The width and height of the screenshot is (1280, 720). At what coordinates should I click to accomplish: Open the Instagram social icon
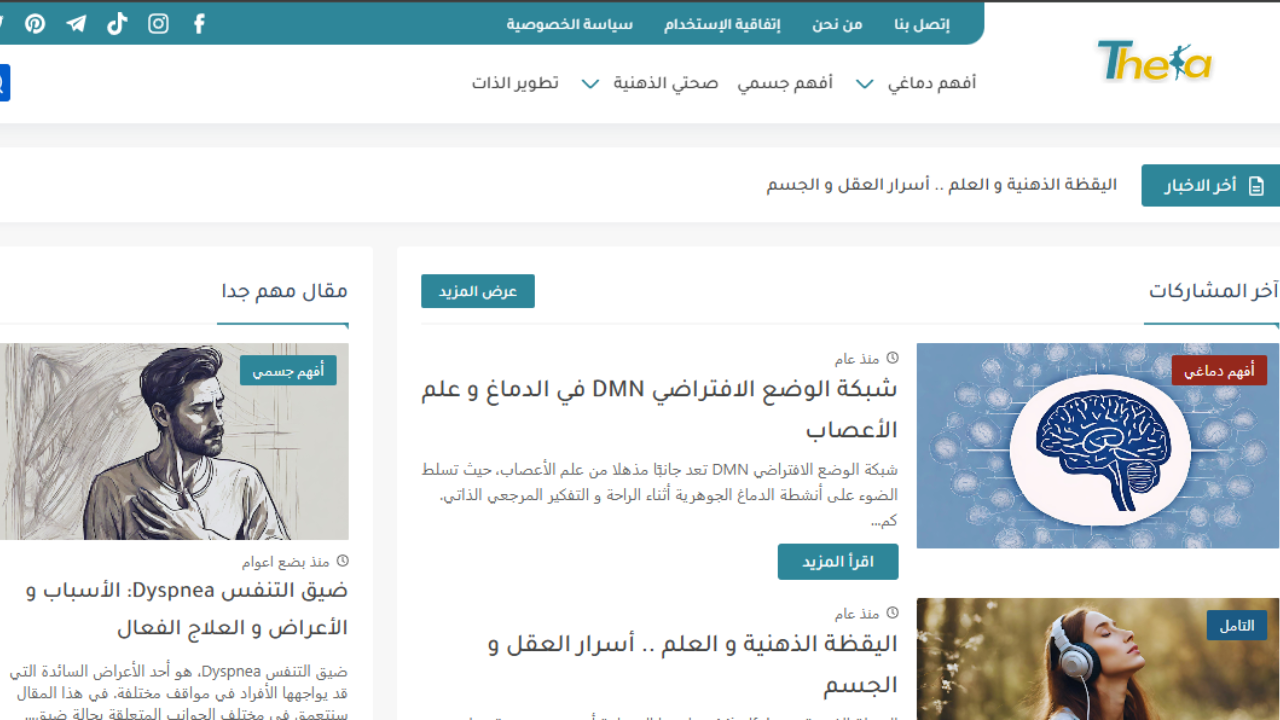(158, 23)
